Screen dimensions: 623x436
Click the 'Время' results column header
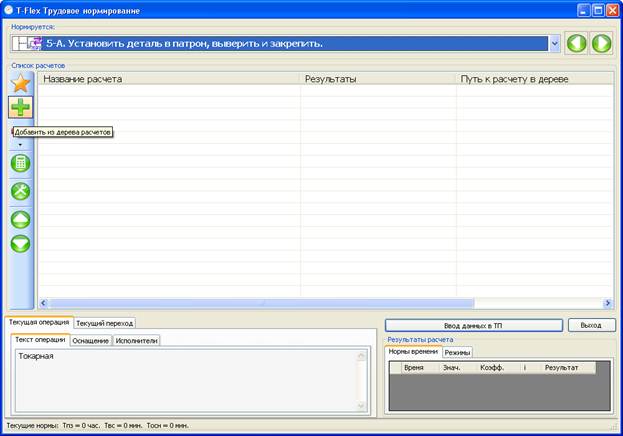pyautogui.click(x=420, y=368)
